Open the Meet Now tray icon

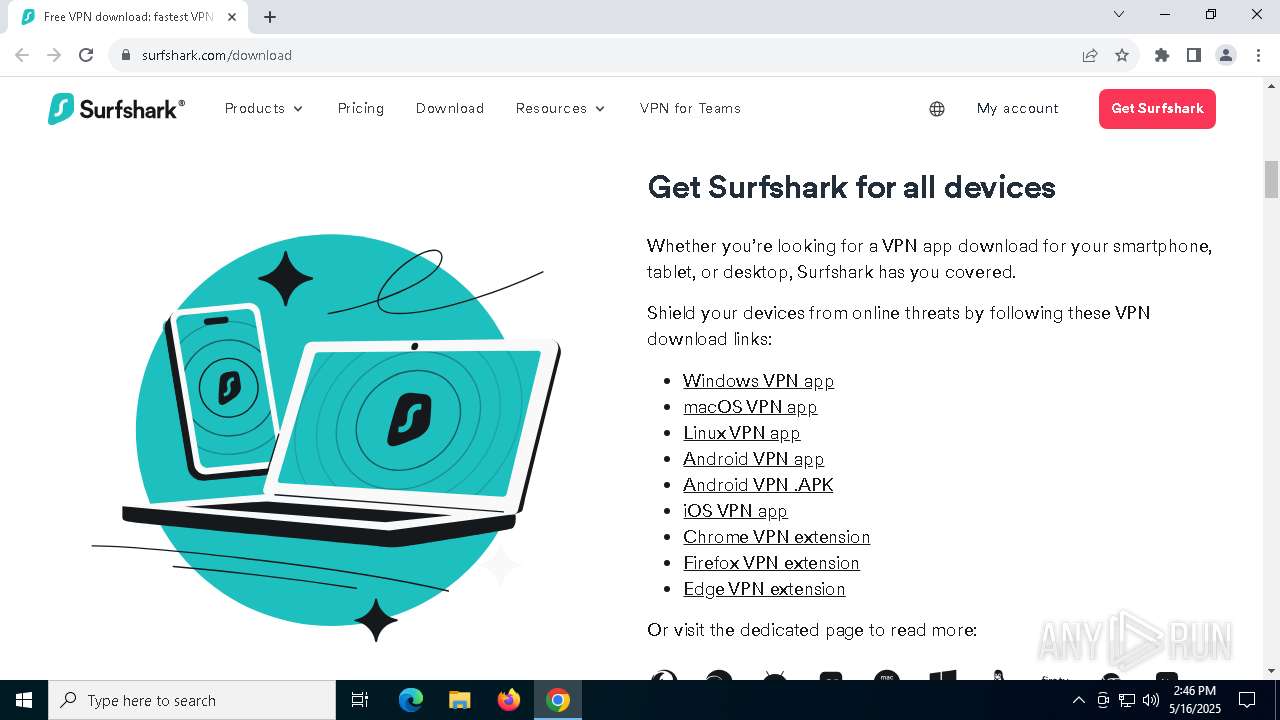pos(1103,700)
